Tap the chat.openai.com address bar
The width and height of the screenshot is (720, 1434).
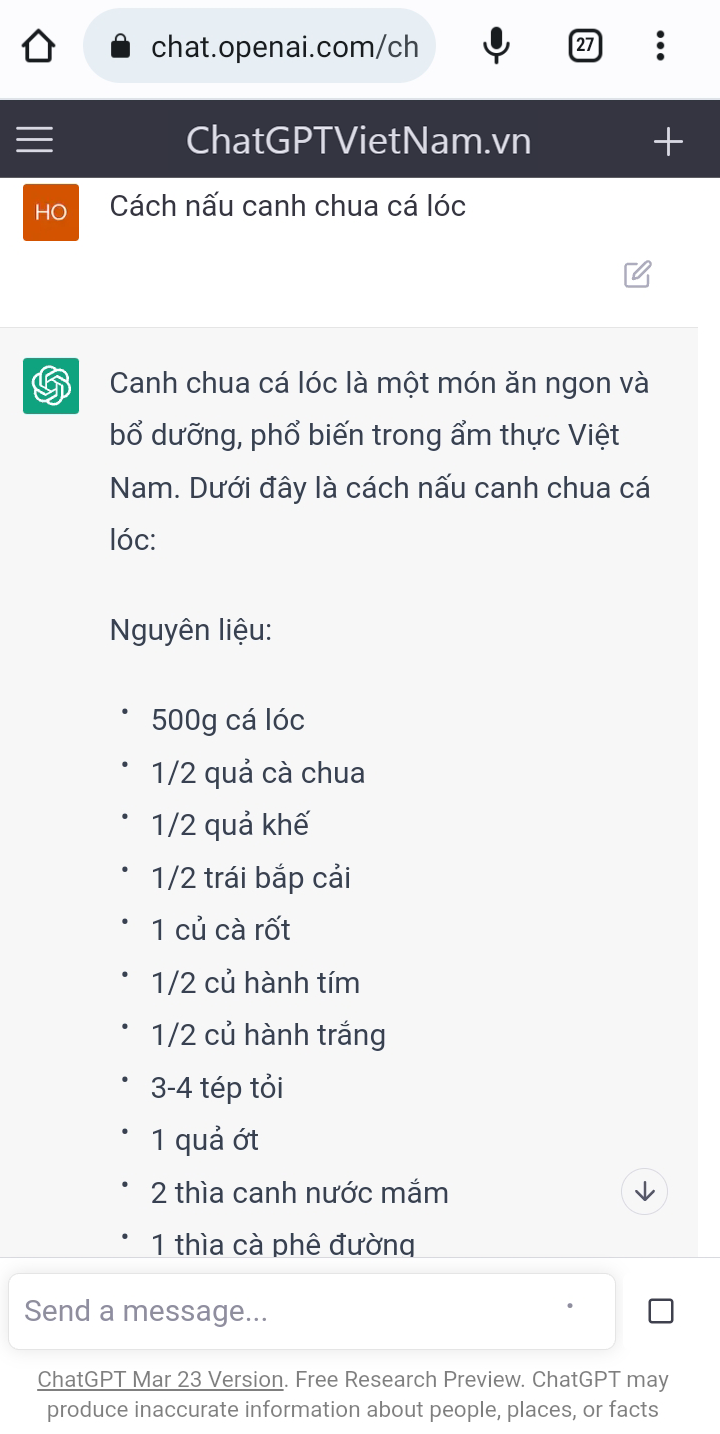point(284,46)
